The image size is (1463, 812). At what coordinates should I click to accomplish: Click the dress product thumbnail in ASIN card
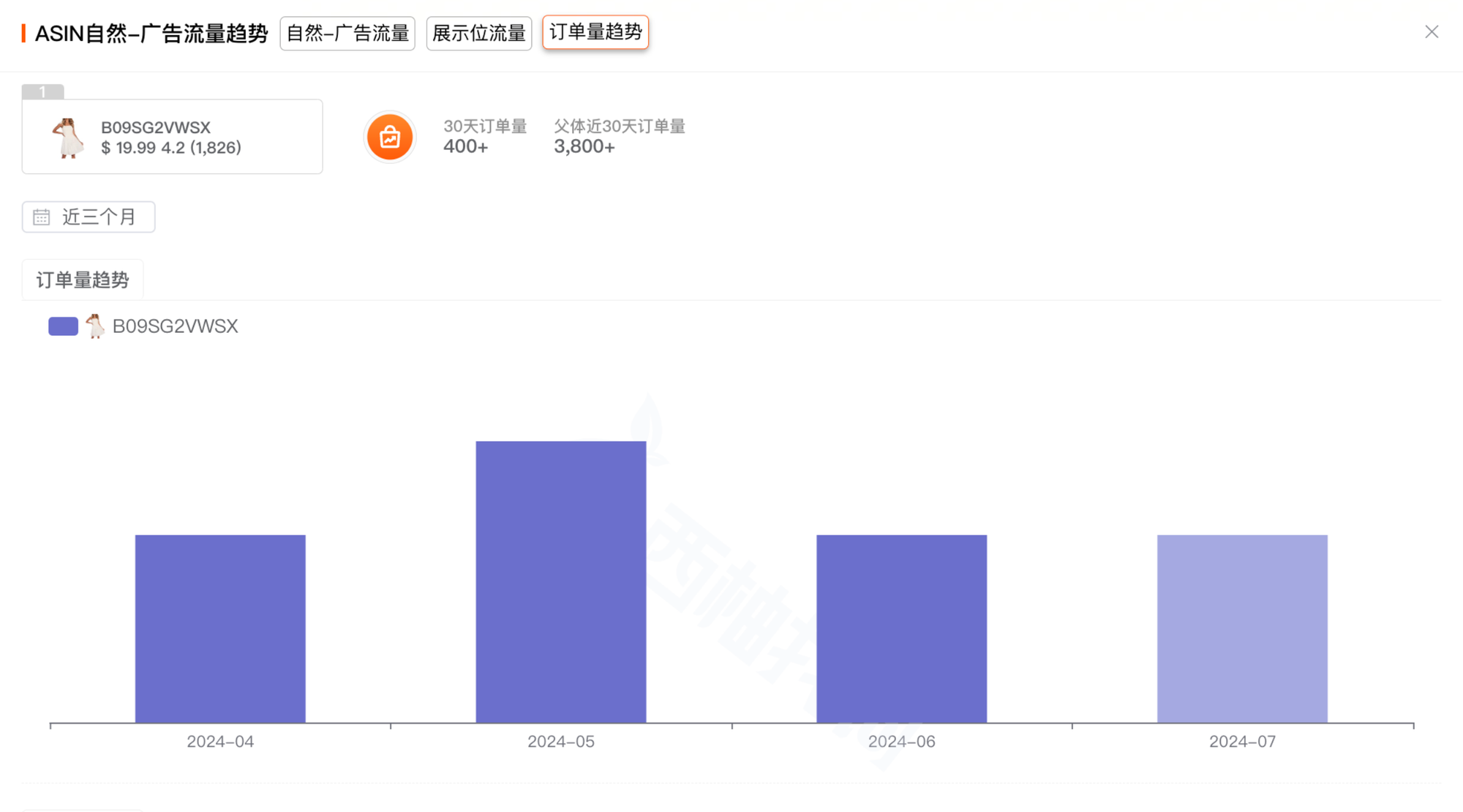point(68,138)
